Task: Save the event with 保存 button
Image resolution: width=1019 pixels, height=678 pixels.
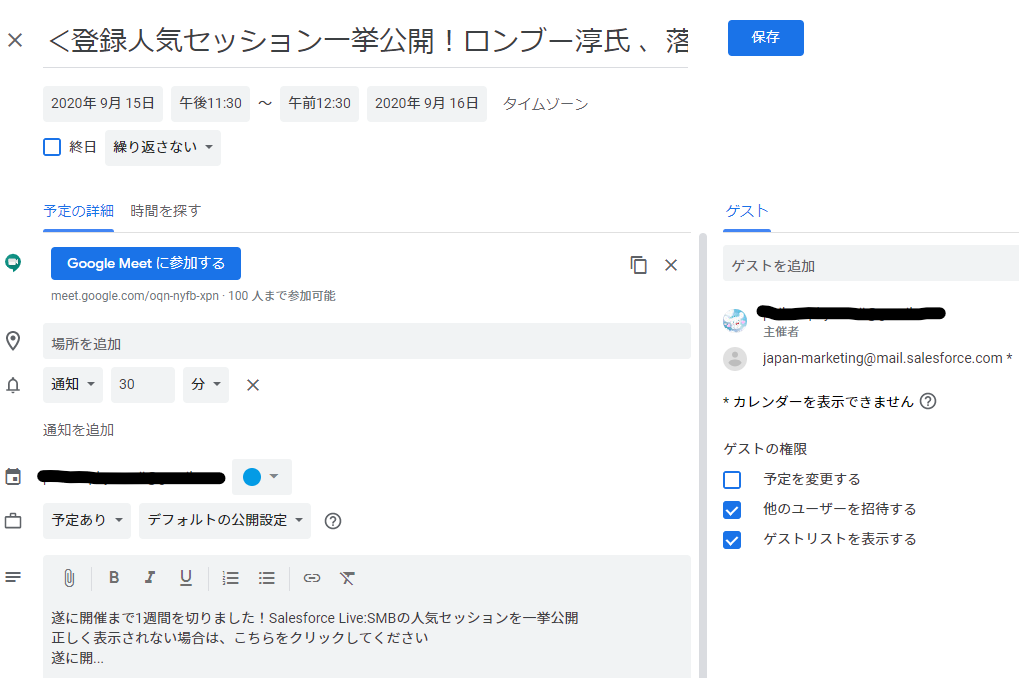Action: tap(766, 38)
